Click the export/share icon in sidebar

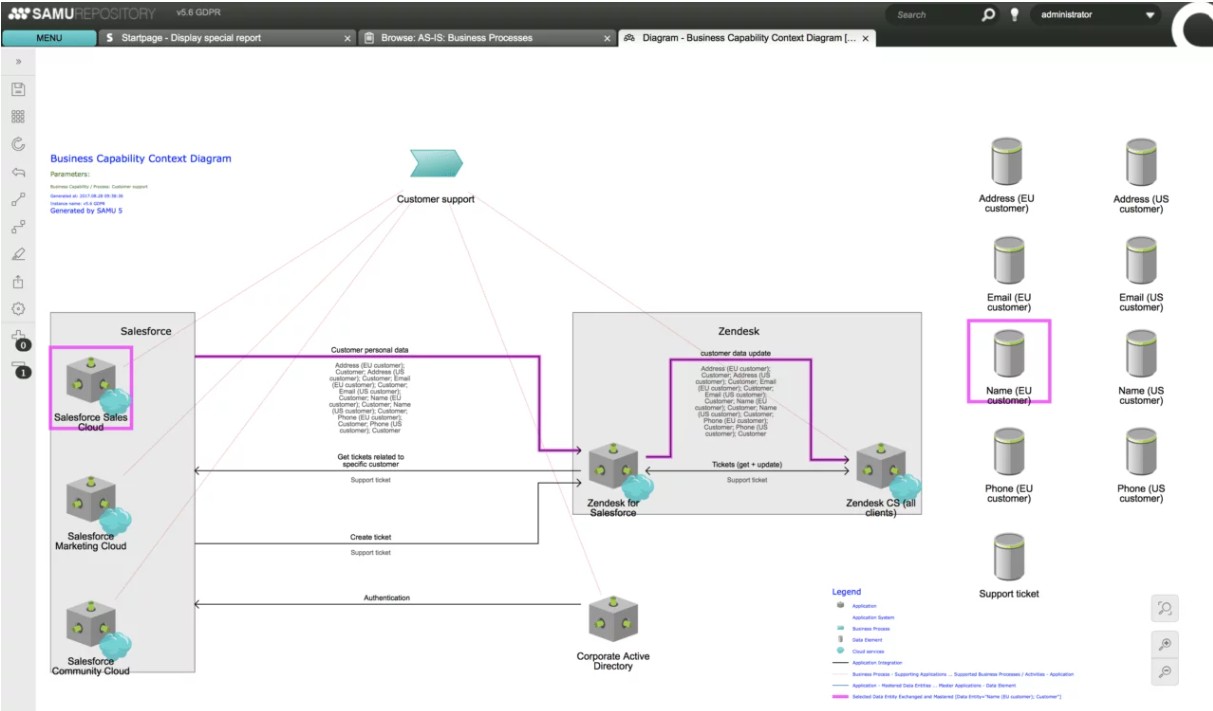pos(18,282)
